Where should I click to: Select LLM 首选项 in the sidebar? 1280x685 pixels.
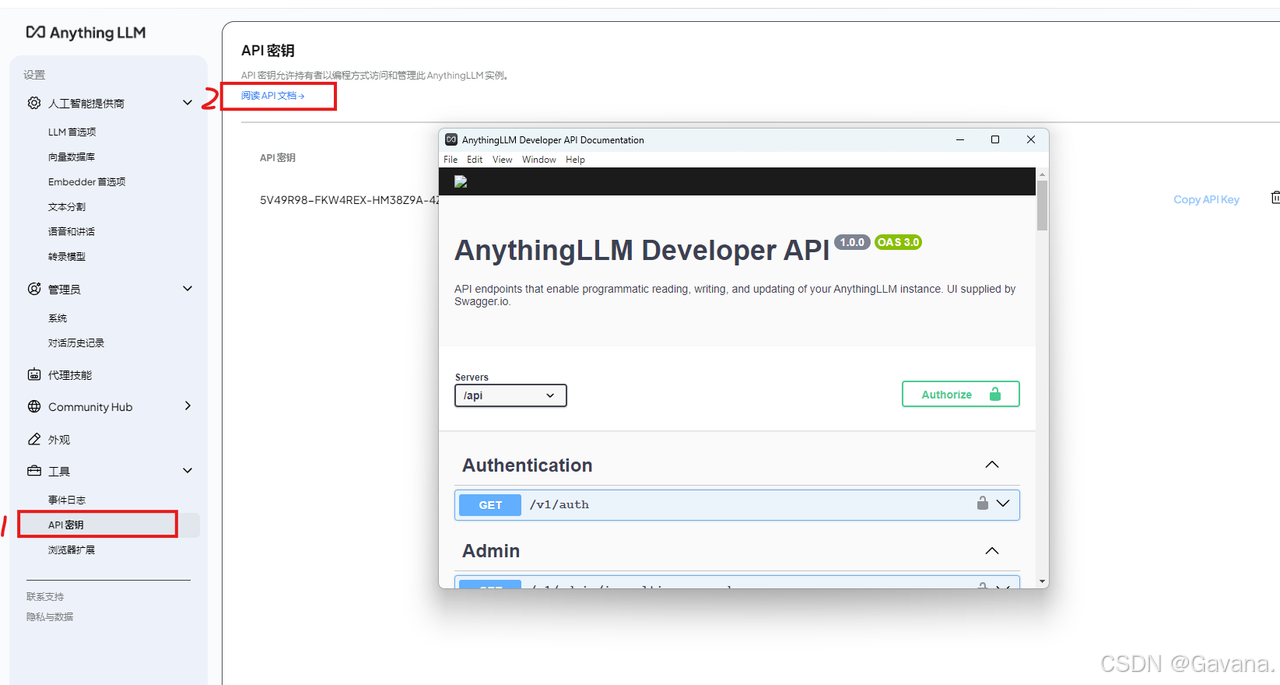[72, 132]
